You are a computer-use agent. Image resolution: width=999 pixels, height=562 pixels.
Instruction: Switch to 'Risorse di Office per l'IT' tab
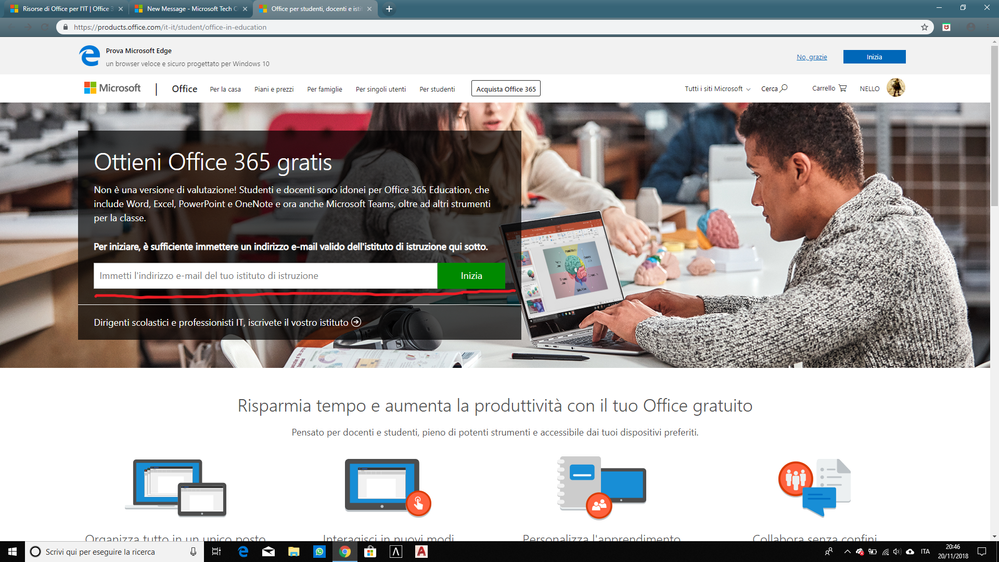tap(66, 9)
